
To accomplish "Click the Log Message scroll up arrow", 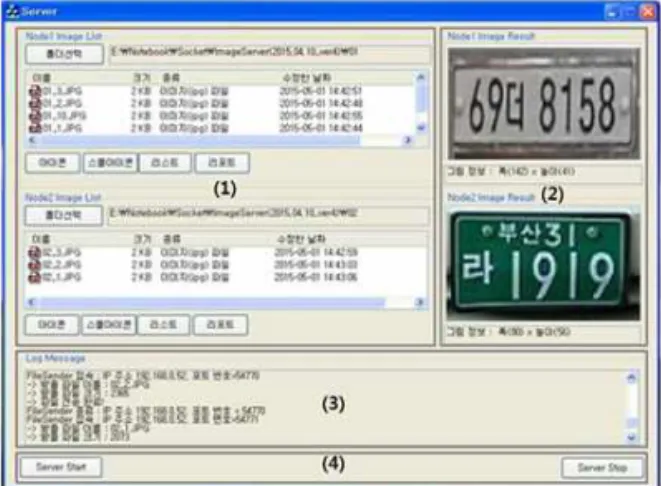I will click(631, 378).
